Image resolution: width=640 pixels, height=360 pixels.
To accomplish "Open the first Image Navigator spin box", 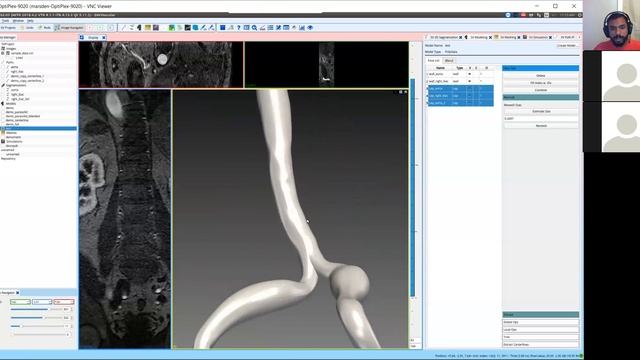I will (x=20, y=302).
